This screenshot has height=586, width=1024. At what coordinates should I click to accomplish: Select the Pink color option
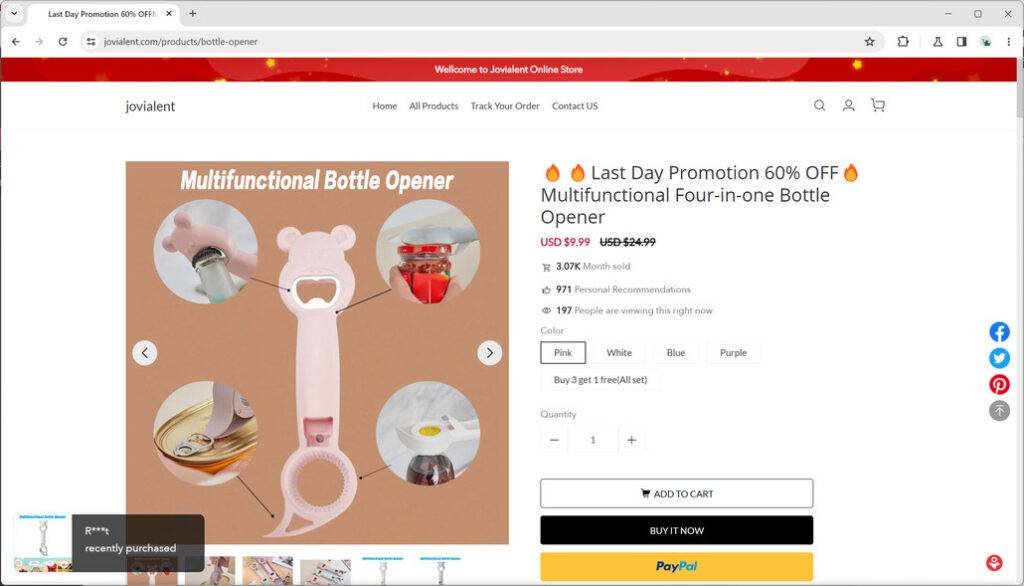click(563, 353)
